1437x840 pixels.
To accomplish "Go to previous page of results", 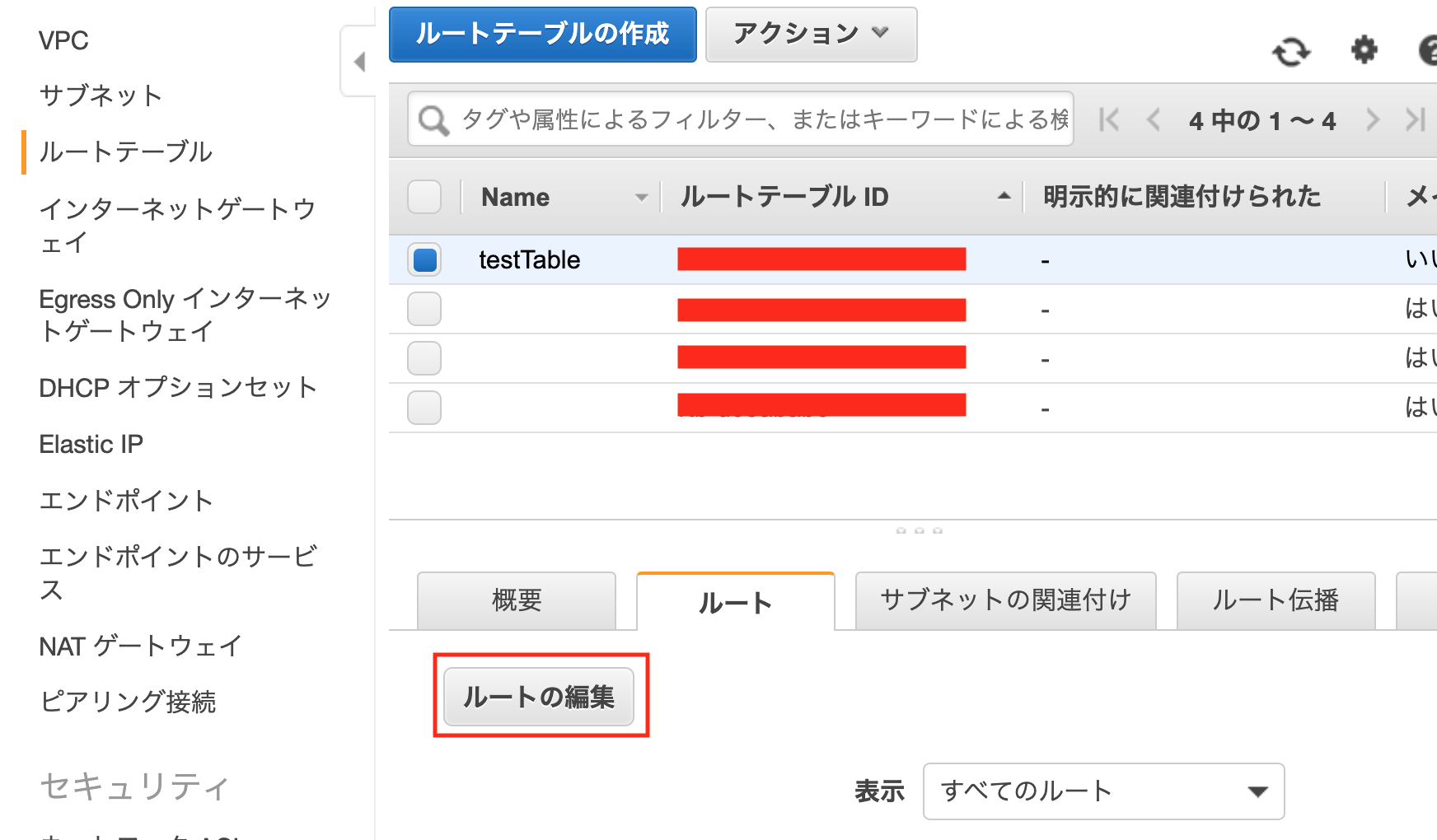I will 1153,120.
